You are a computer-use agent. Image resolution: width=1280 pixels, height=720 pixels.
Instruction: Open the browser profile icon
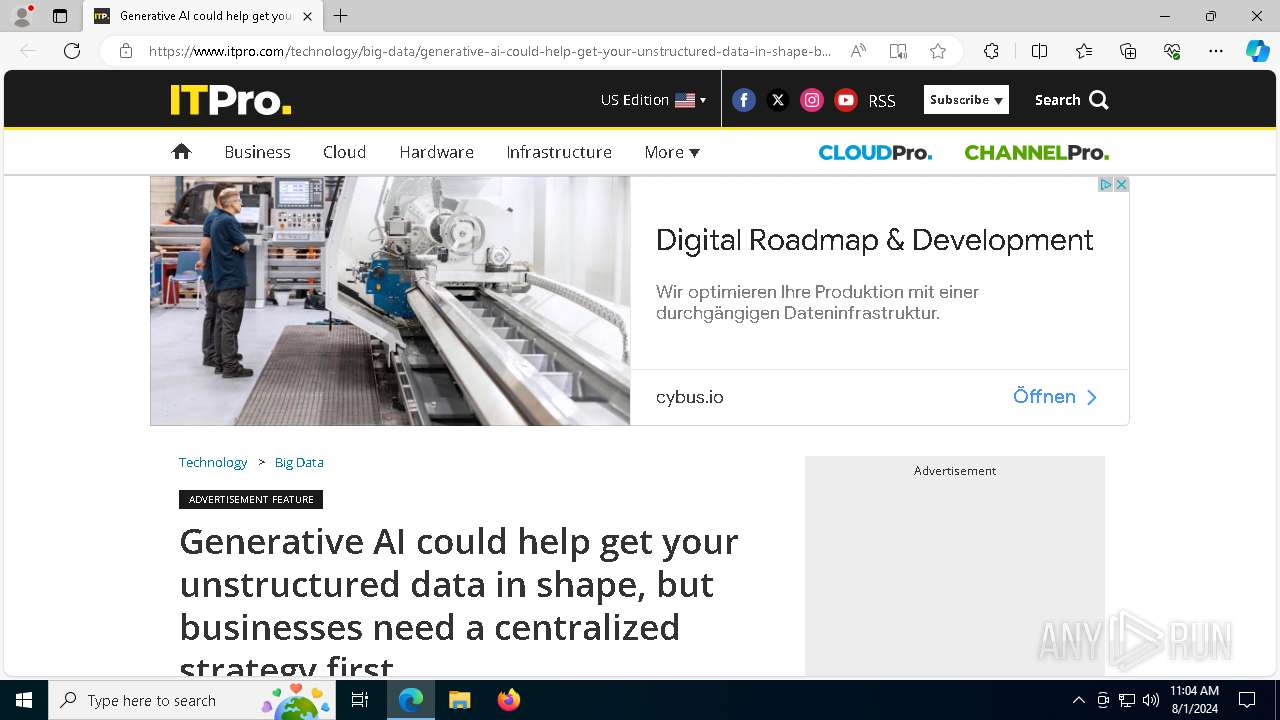(x=22, y=16)
